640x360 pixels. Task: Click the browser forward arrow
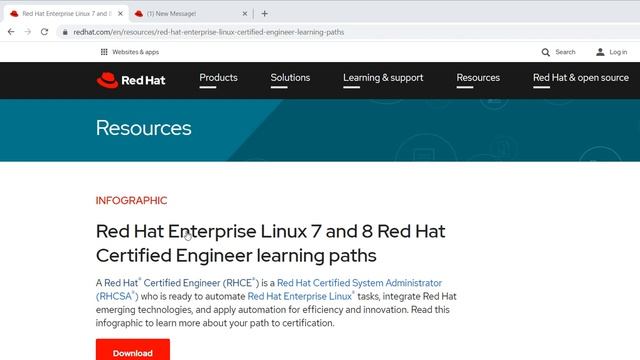click(27, 32)
